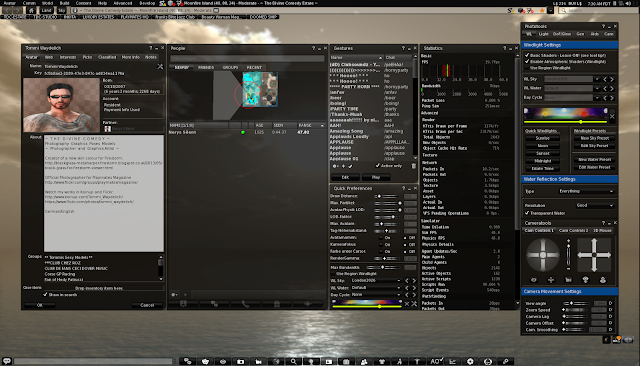The width and height of the screenshot is (640, 366).
Task: Open water reflection Type dropdown Everything
Action: tap(586, 191)
